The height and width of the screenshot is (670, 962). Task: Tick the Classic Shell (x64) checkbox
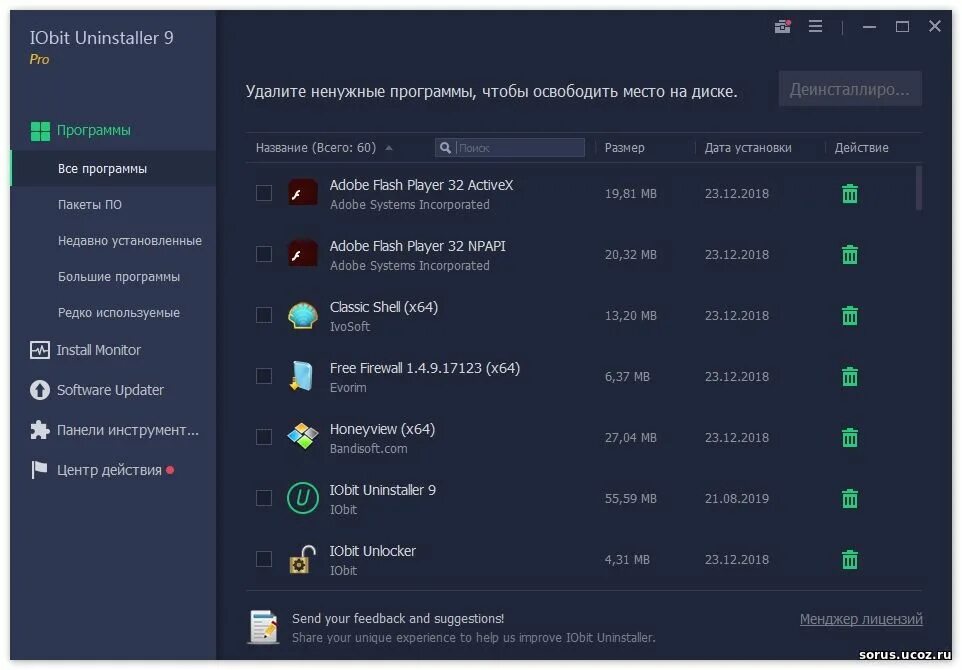click(x=264, y=315)
